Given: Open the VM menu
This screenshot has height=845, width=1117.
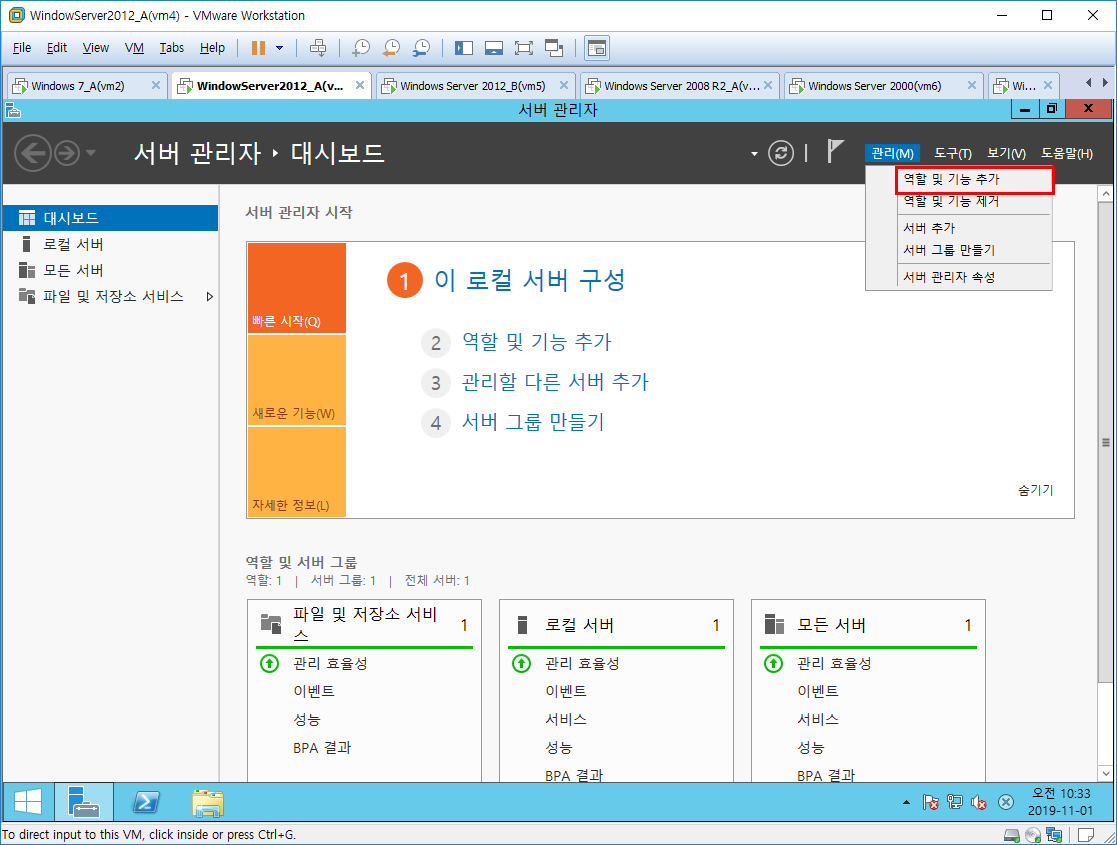Looking at the screenshot, I should (x=134, y=48).
